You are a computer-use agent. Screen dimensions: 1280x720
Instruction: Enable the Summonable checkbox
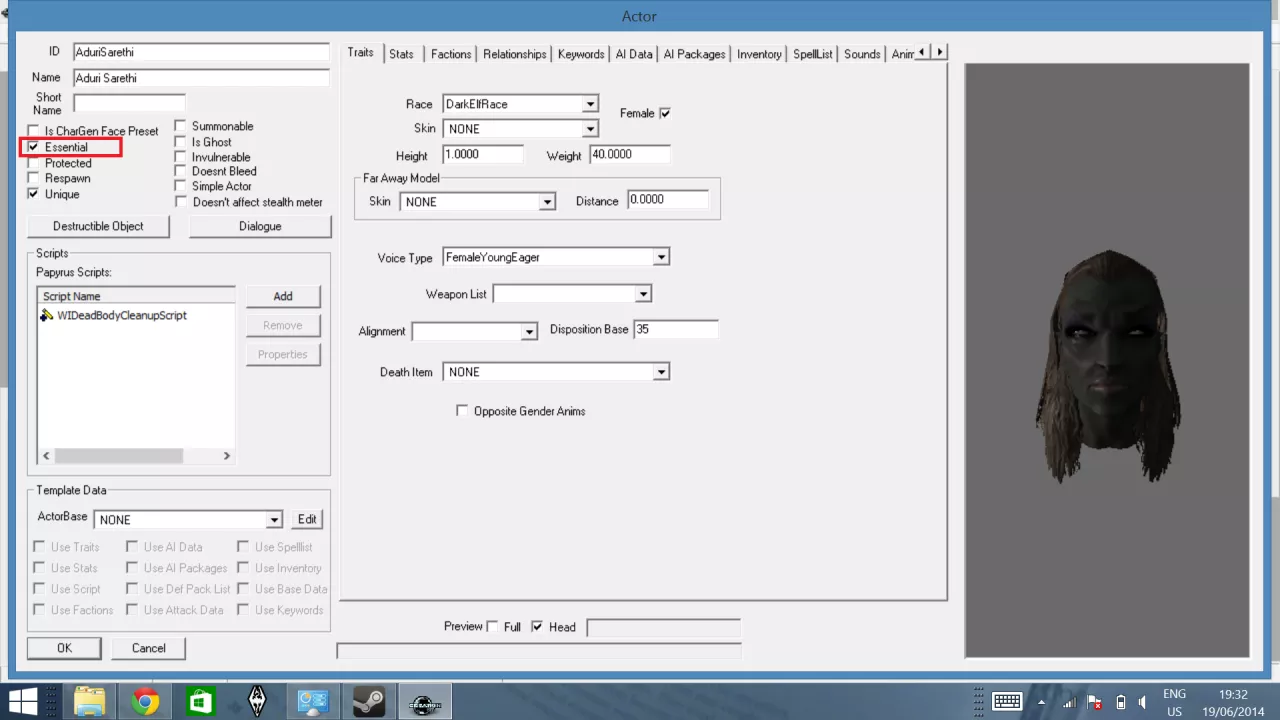tap(181, 126)
